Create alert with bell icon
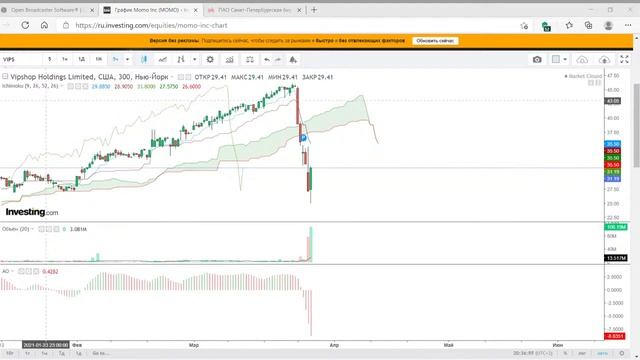This screenshot has height=360, width=640. point(293,60)
